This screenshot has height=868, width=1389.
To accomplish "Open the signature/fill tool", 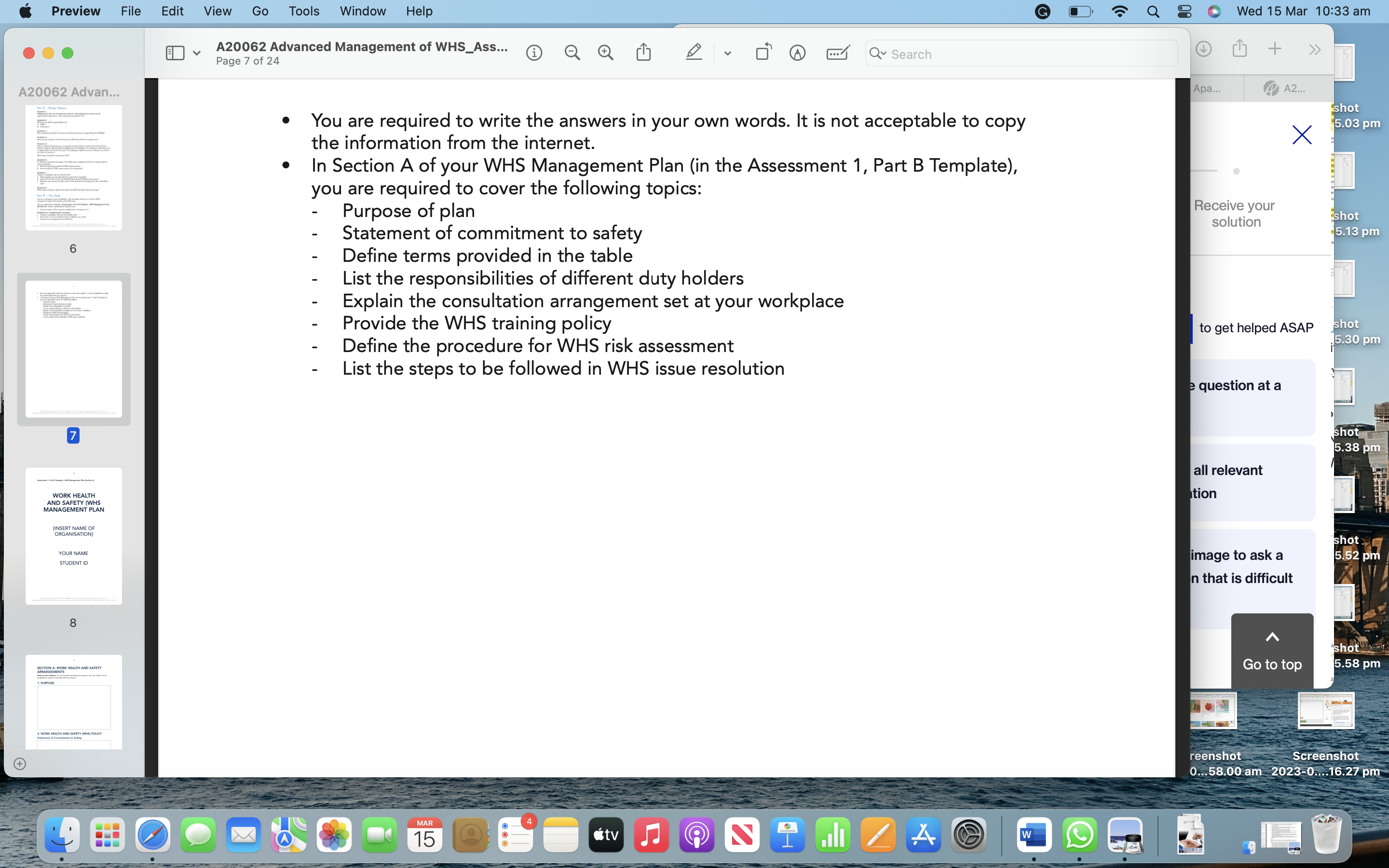I will point(837,52).
